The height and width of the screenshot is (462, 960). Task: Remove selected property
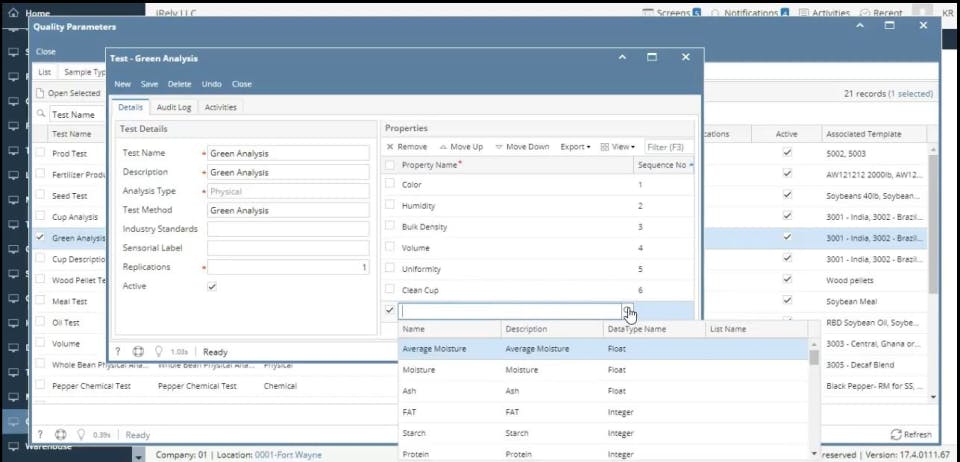pos(407,147)
